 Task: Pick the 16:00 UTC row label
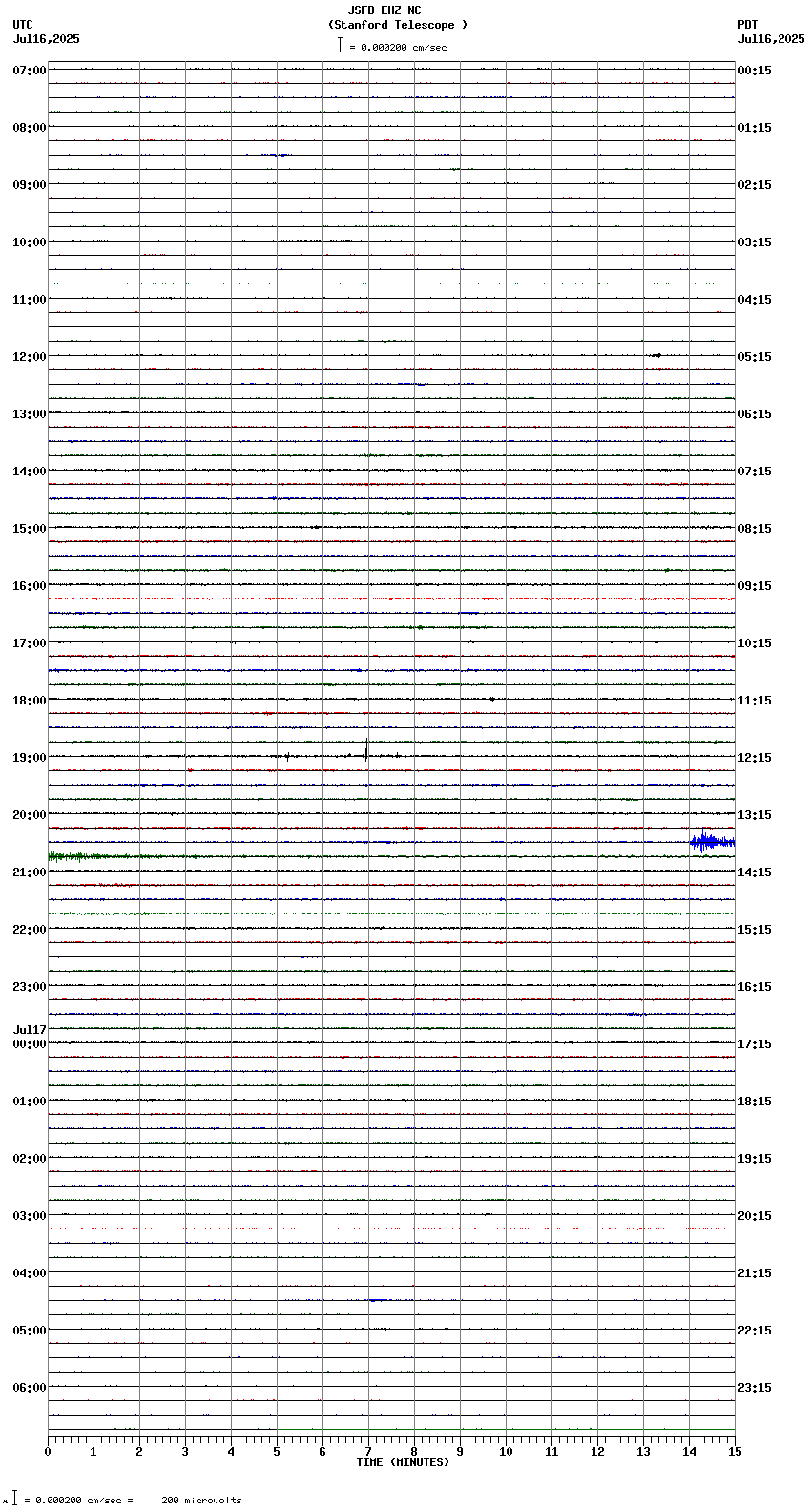30,586
